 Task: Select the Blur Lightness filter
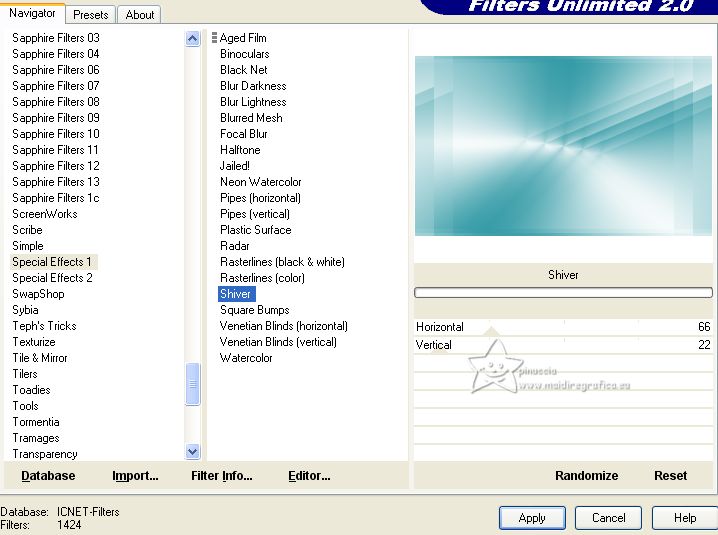click(253, 102)
